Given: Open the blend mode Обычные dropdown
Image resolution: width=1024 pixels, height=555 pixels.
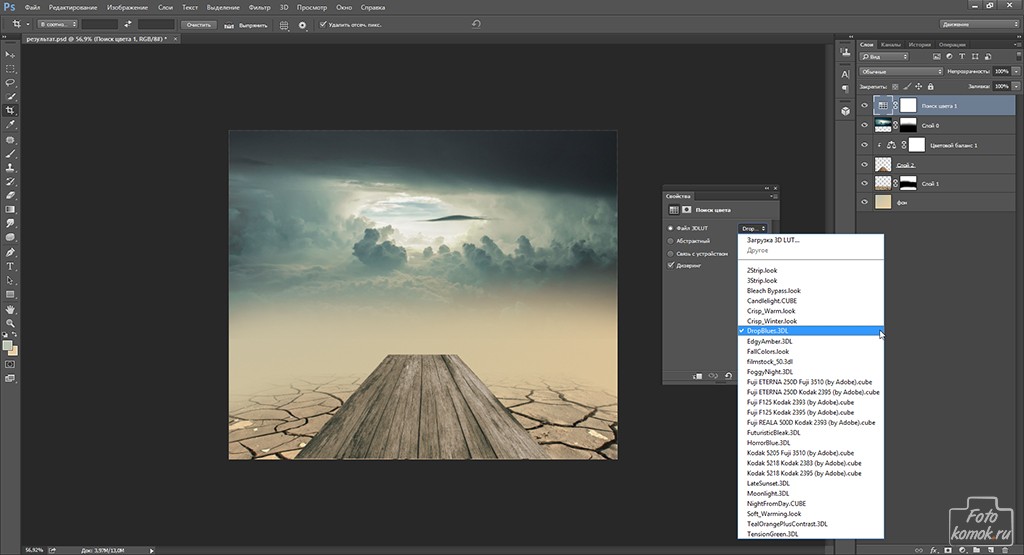Looking at the screenshot, I should click(900, 72).
